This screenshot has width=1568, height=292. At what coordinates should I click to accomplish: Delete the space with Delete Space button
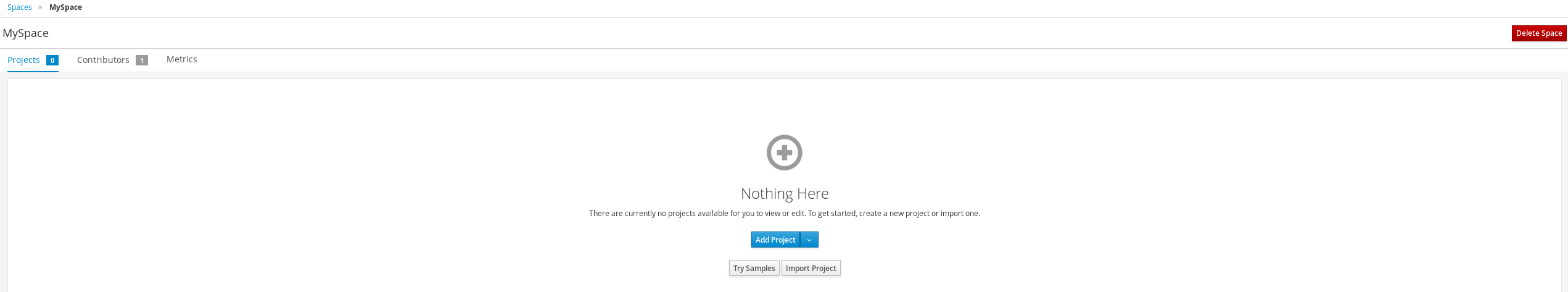[x=1539, y=33]
